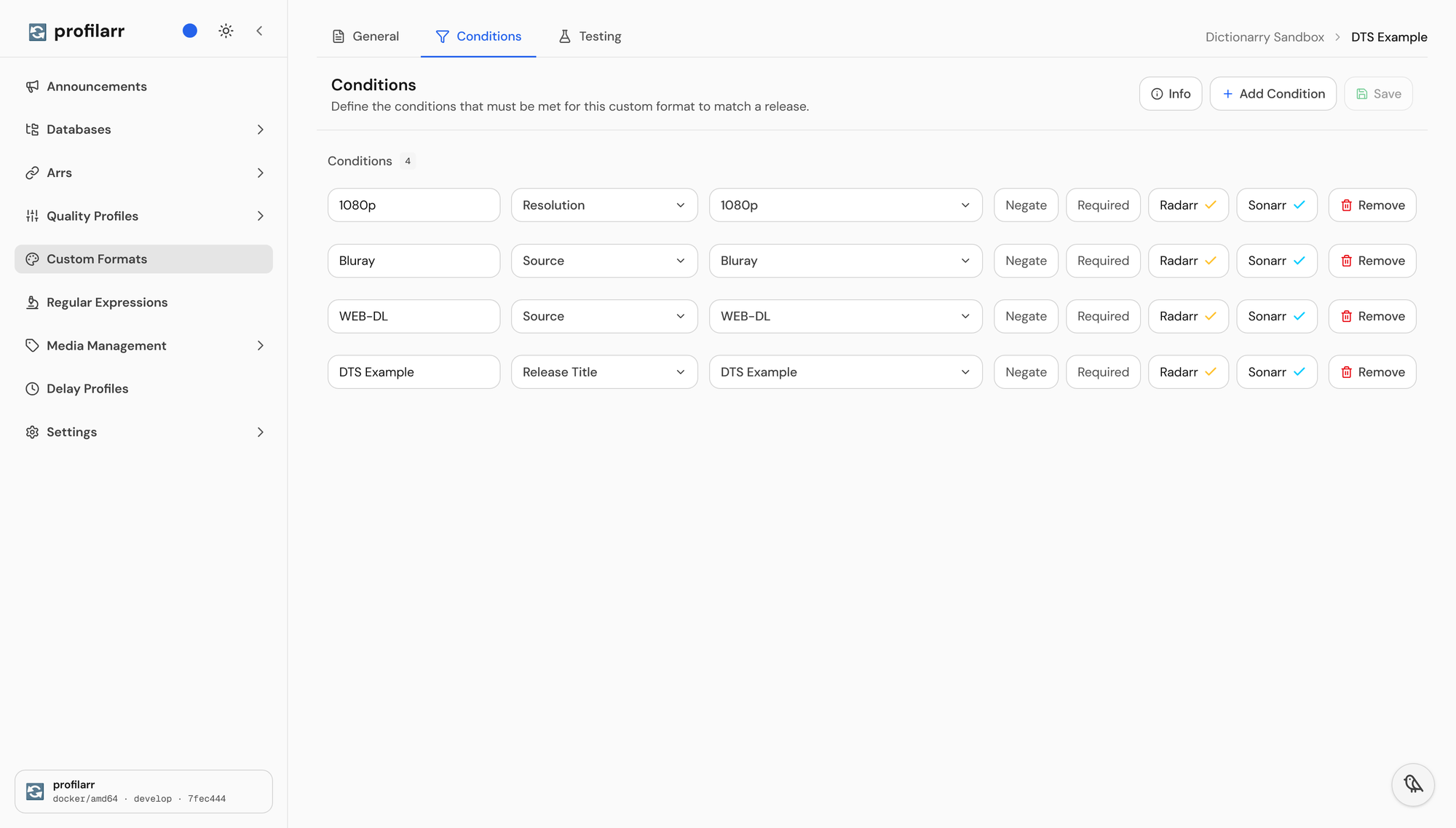Select the Conditions tab

tap(478, 36)
